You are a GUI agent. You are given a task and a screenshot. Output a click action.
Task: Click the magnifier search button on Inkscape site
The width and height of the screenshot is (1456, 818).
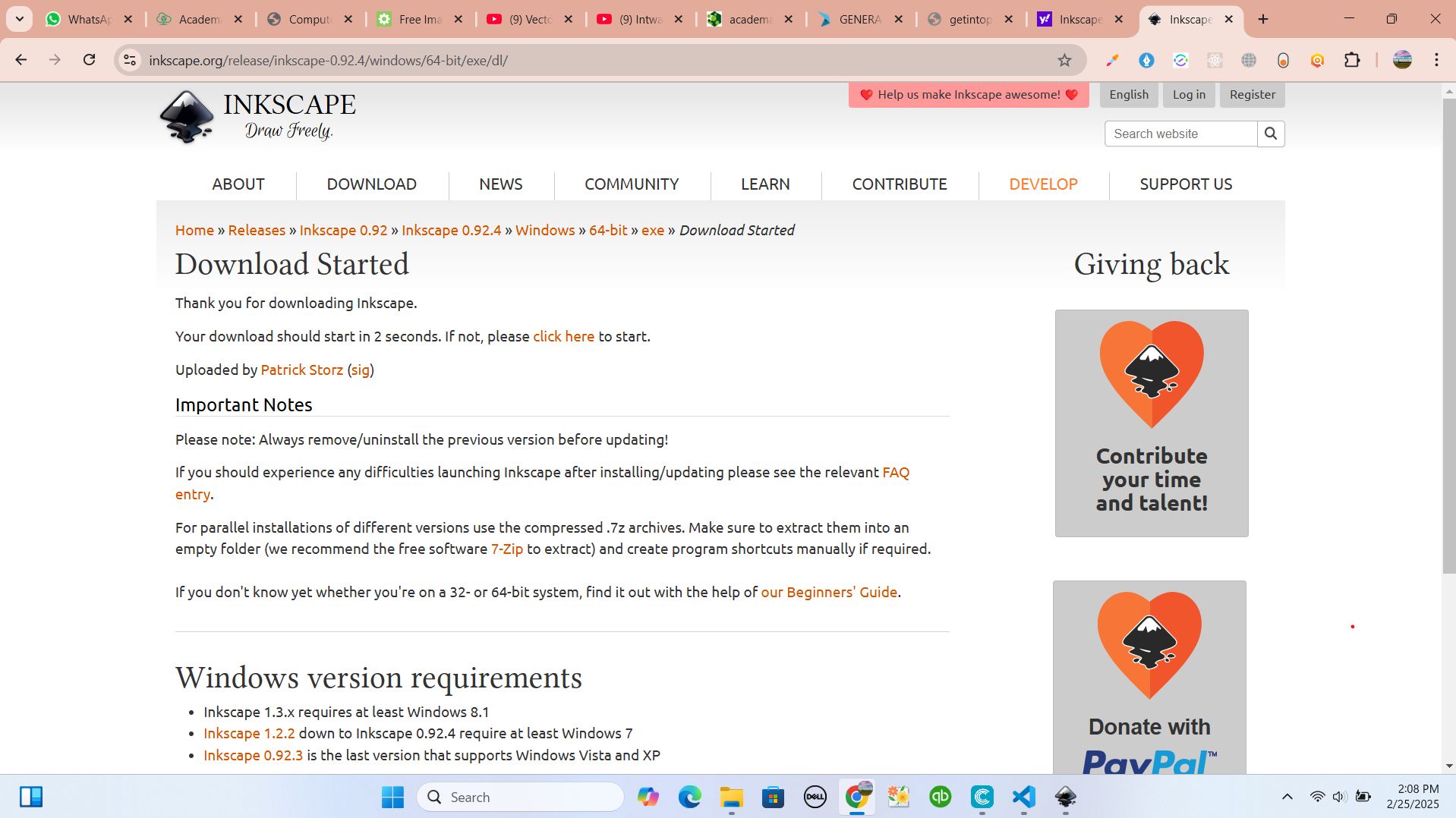point(1271,134)
